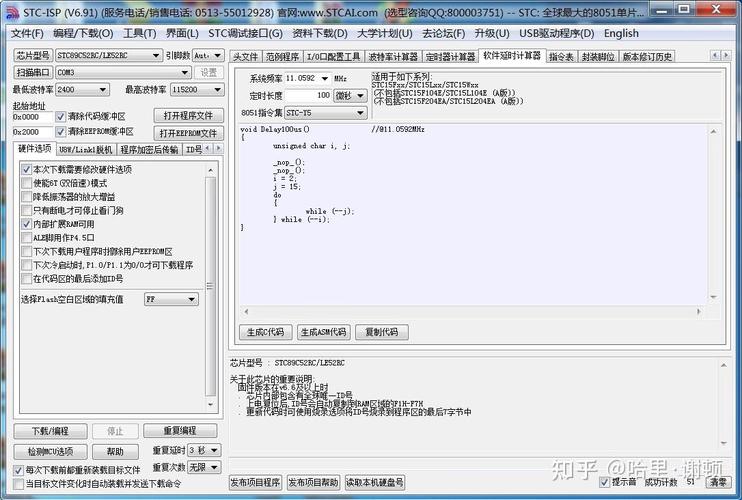Click the 打开程序文件 button

188,115
